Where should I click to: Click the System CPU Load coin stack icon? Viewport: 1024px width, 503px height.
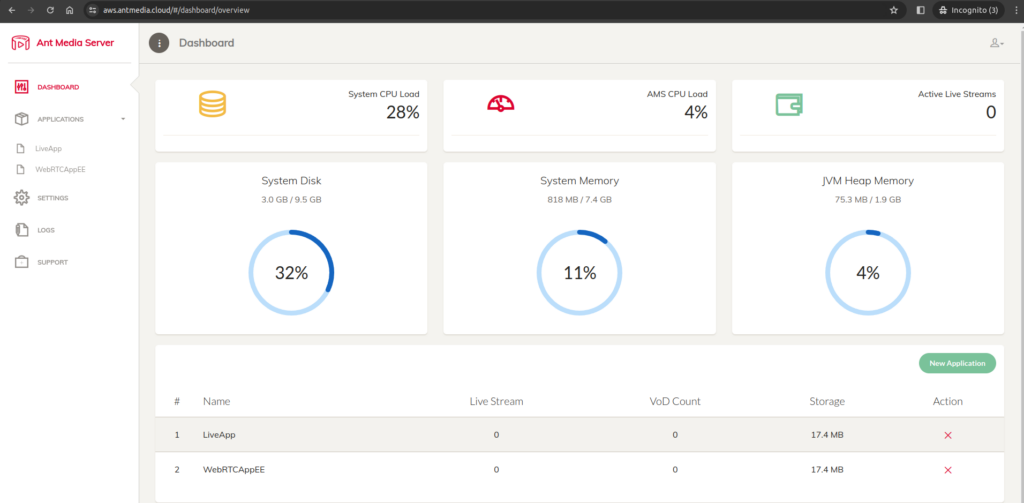(x=212, y=105)
